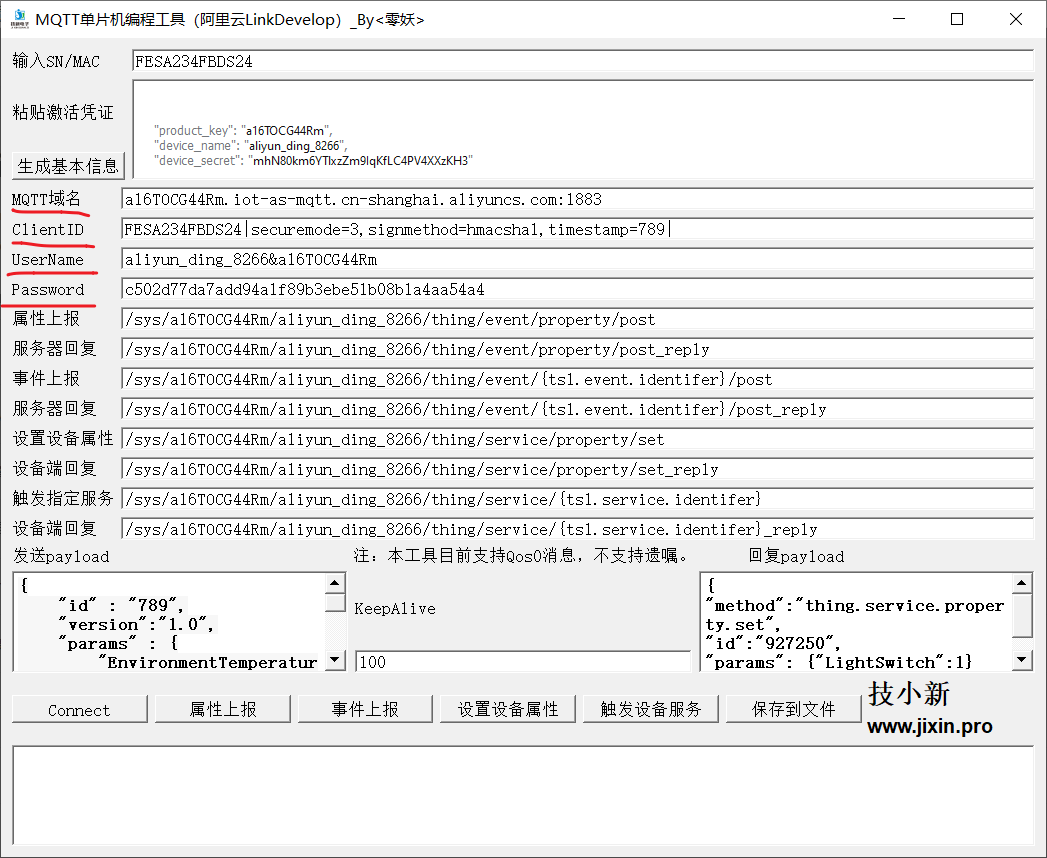
Task: Focus the 输入SN/MAC input field
Action: click(583, 61)
